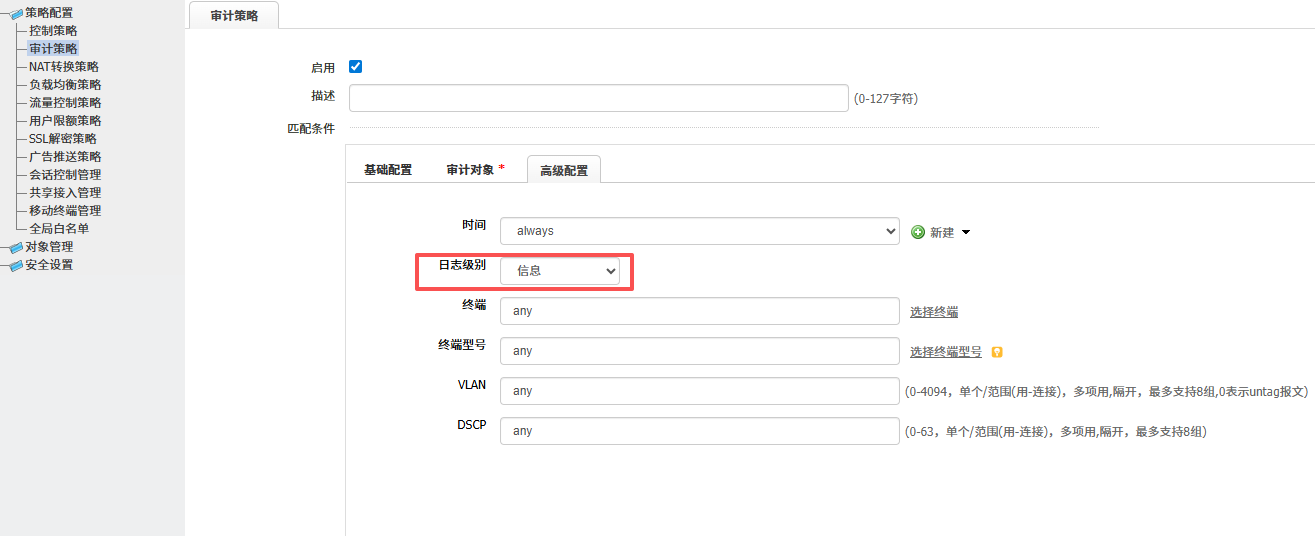Click the yellow help icon beside 选择终端型号

pos(996,352)
